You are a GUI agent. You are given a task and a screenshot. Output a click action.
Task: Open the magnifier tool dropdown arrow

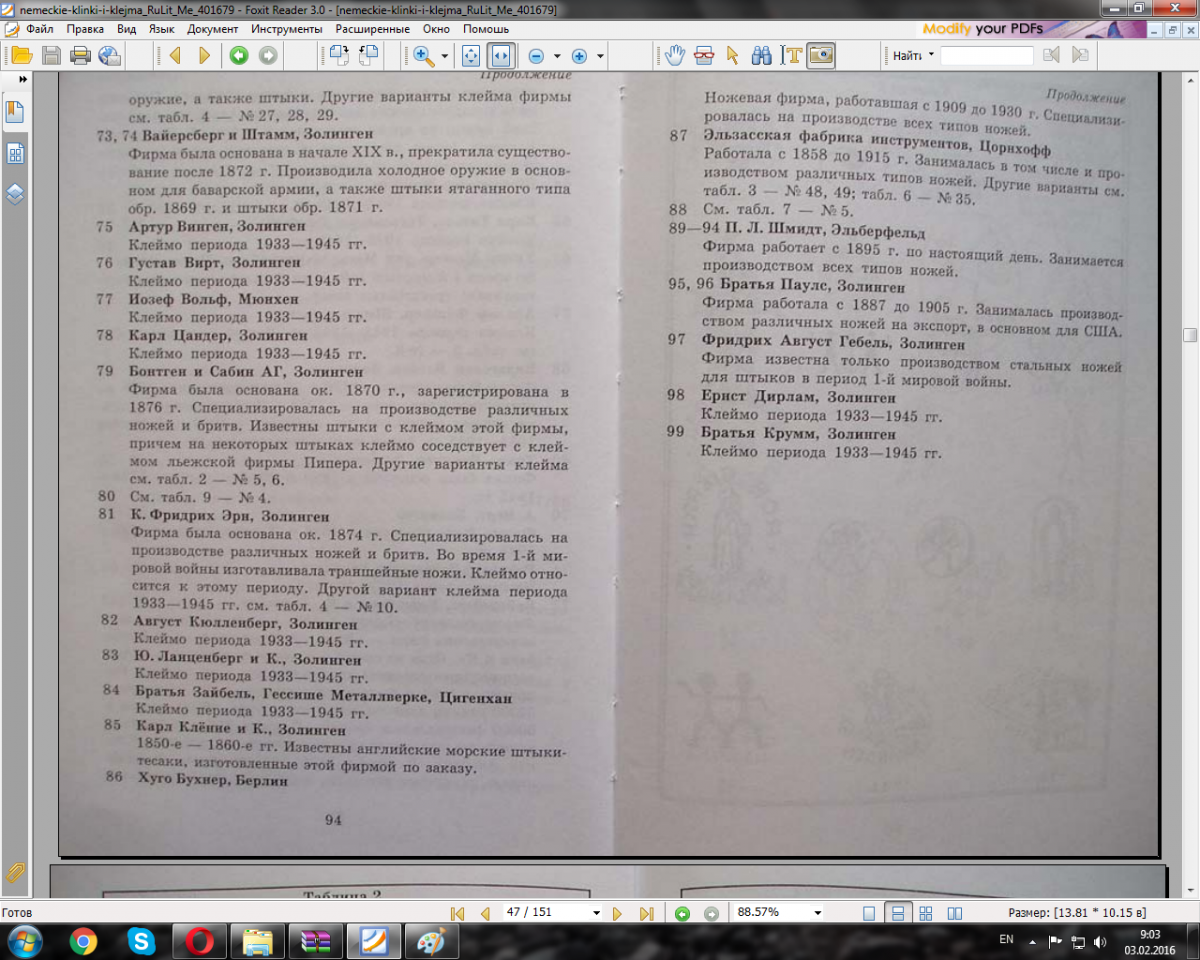(x=444, y=56)
